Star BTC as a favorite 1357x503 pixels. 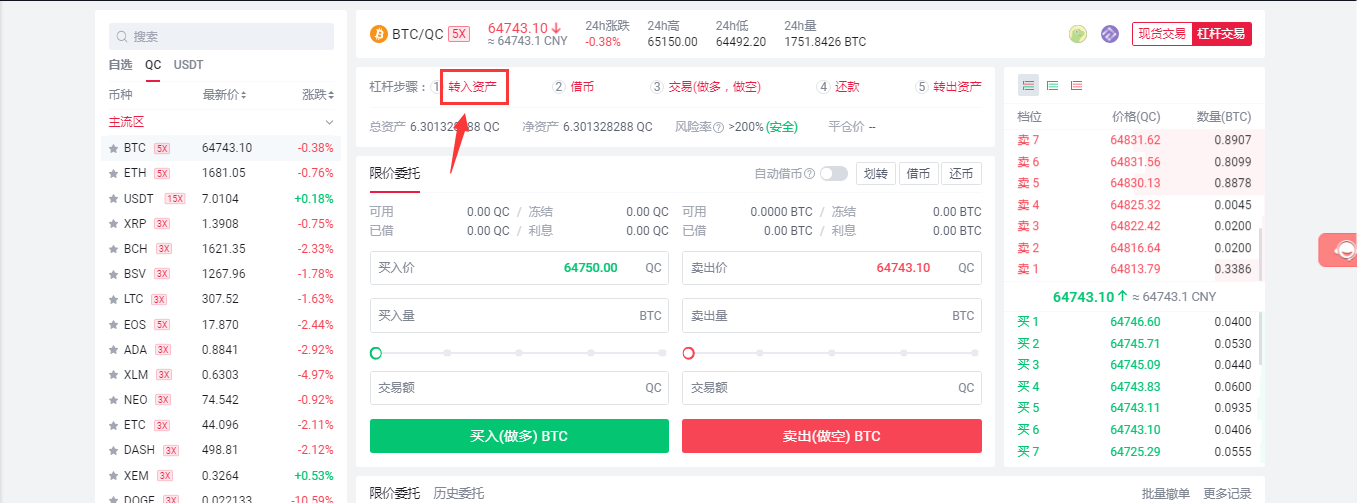coord(113,148)
